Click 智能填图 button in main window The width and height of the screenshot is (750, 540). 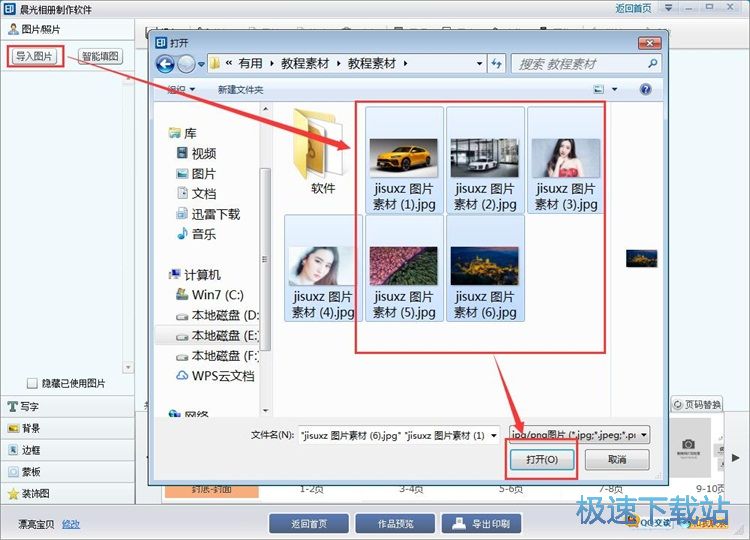coord(100,56)
